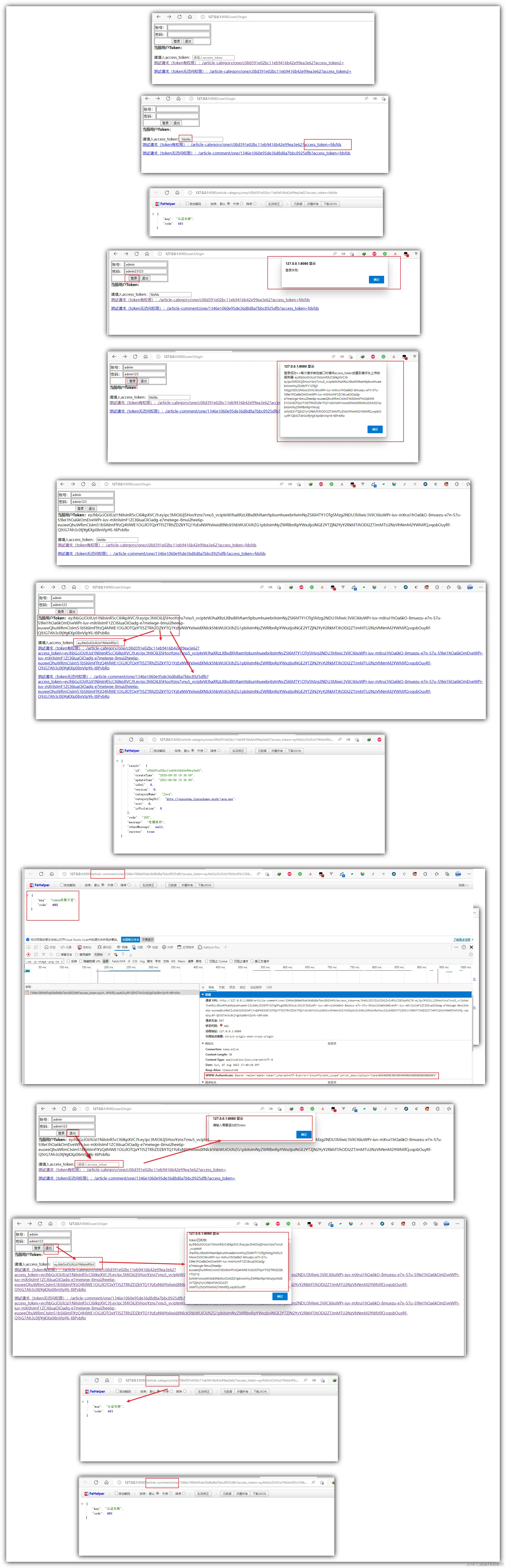Viewport: 506px width, 1568px height.
Task: Close the DevTools panel with X
Action: point(471,947)
